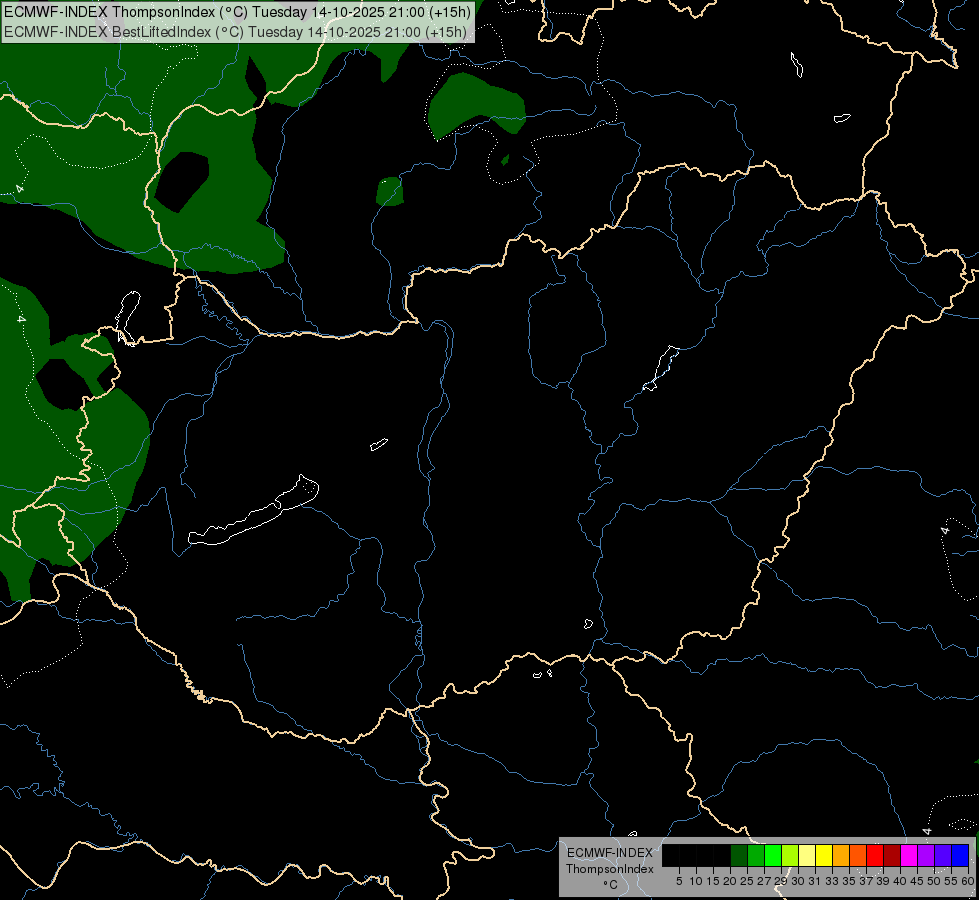Click the legend label ThompsonIndex
Screen dimensions: 979x900
click(610, 869)
